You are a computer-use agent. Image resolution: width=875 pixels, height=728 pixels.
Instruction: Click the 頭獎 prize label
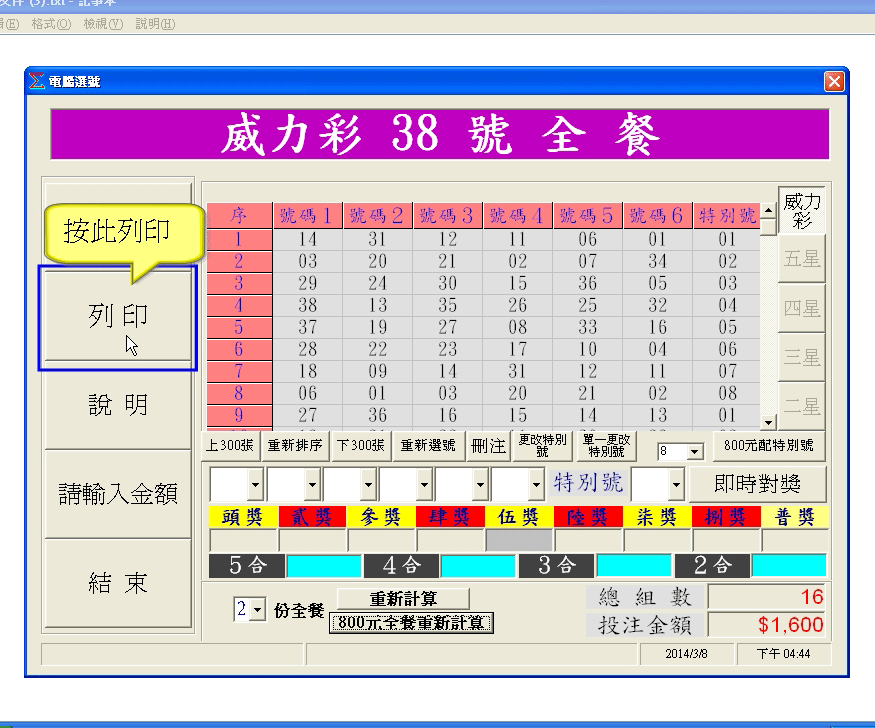(x=243, y=517)
